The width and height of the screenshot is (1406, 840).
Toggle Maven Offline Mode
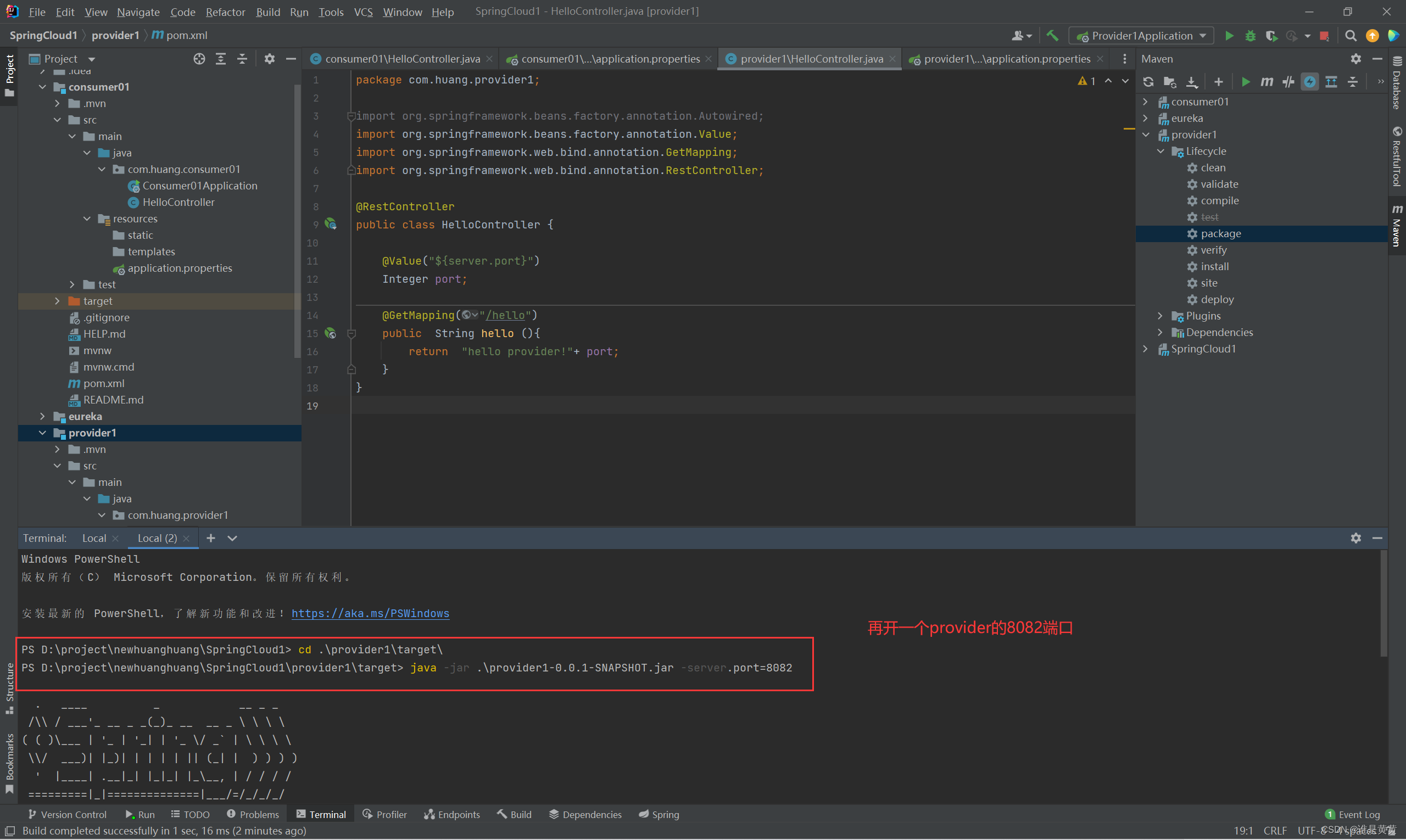click(1288, 82)
